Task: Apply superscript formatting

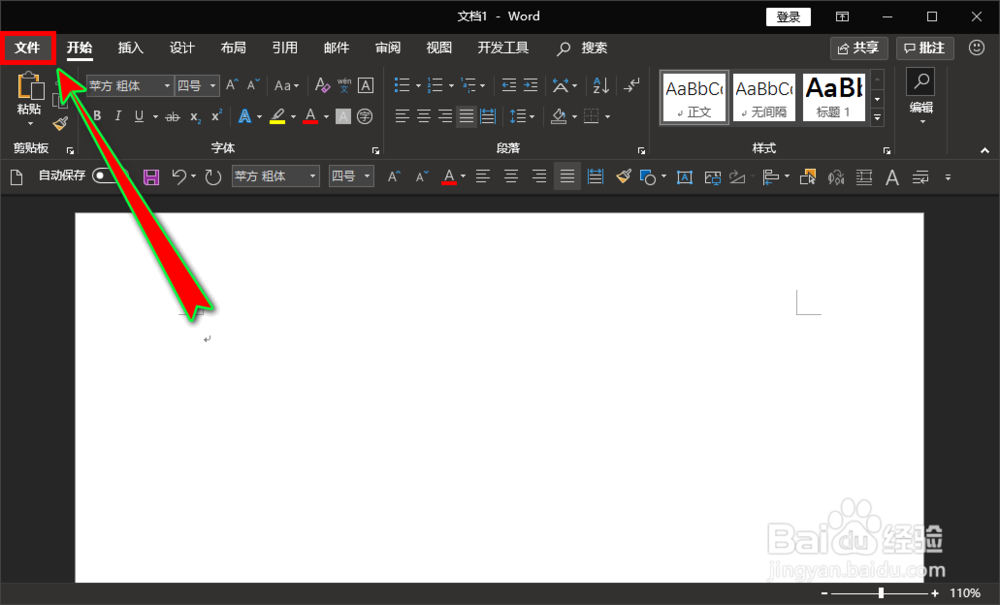Action: coord(216,116)
